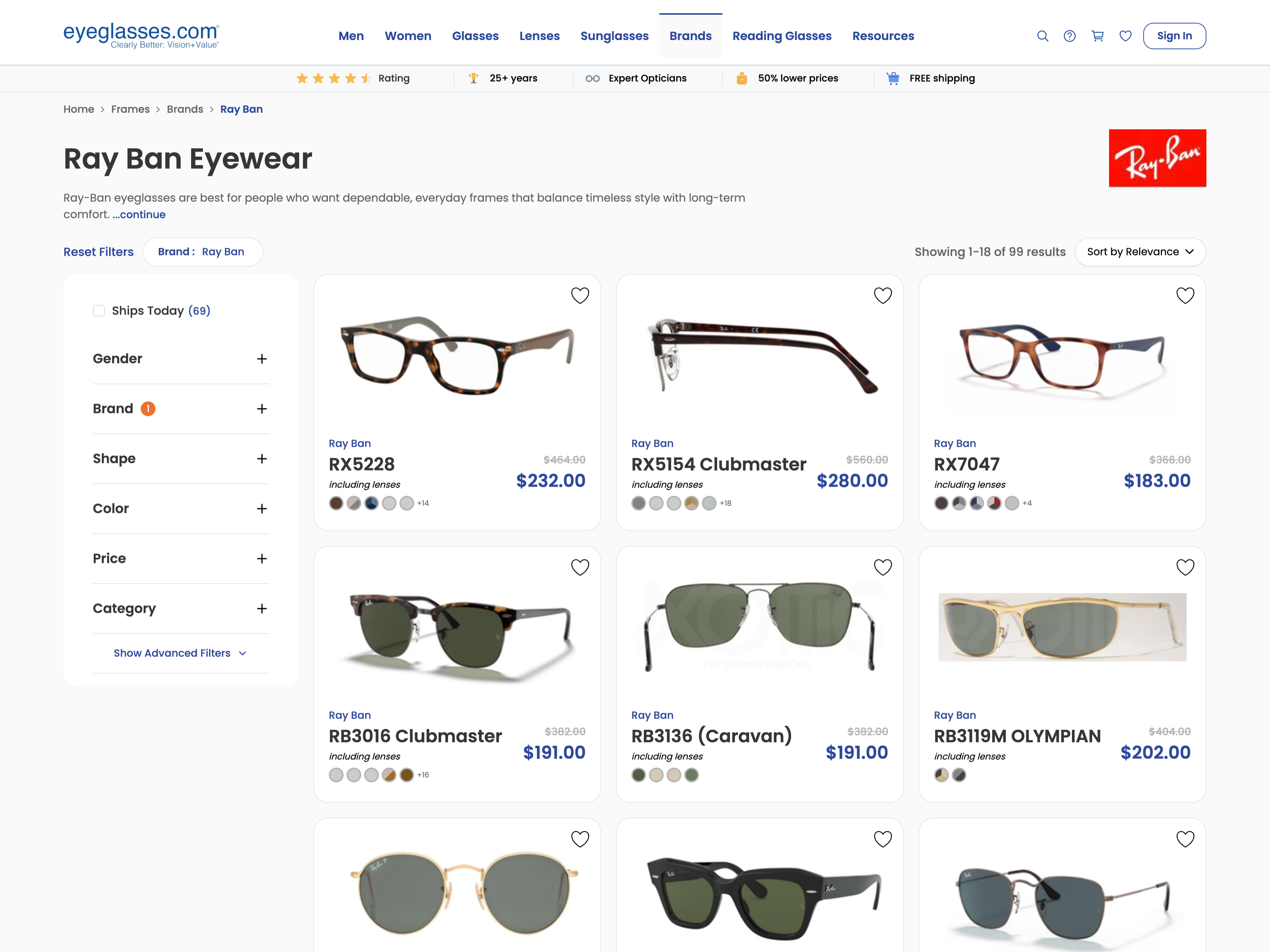The image size is (1270, 952).
Task: Click Reset Filters link
Action: pos(98,252)
